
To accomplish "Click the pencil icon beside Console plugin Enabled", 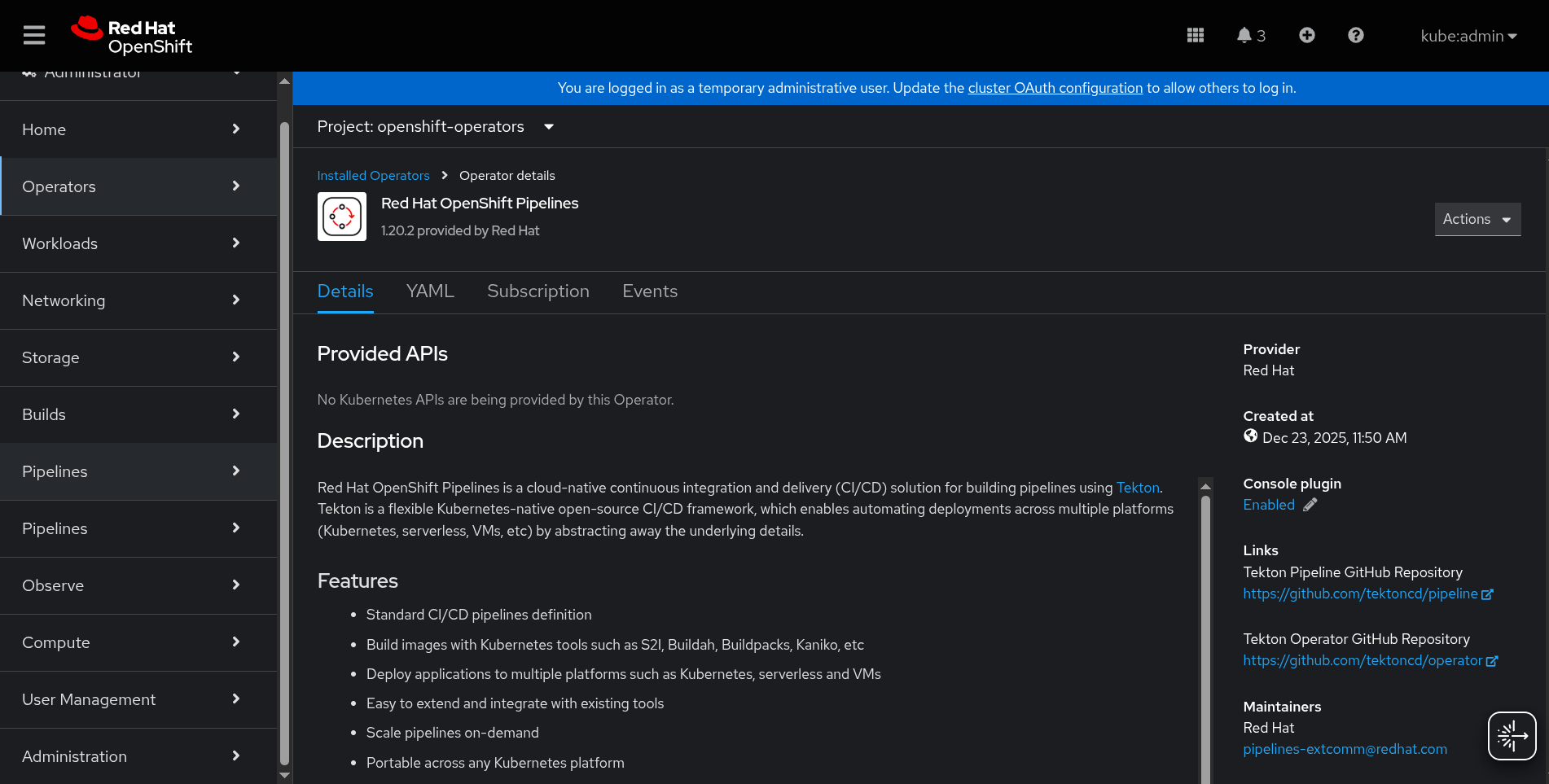I will (x=1310, y=505).
